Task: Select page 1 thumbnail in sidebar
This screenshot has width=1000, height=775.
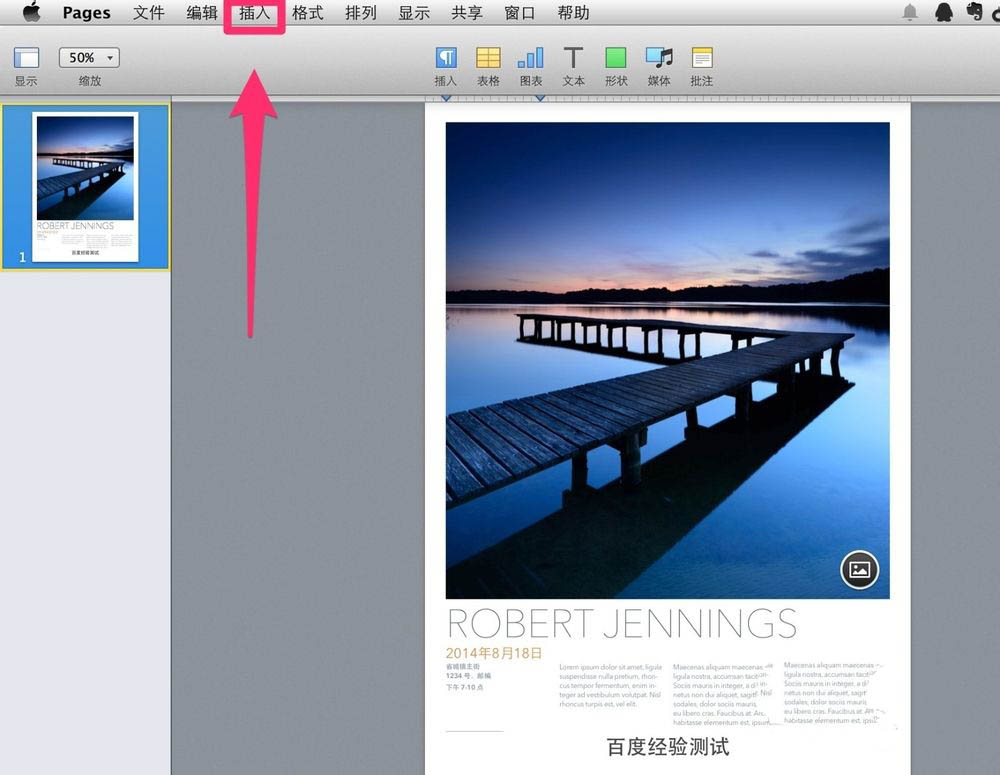Action: point(85,187)
